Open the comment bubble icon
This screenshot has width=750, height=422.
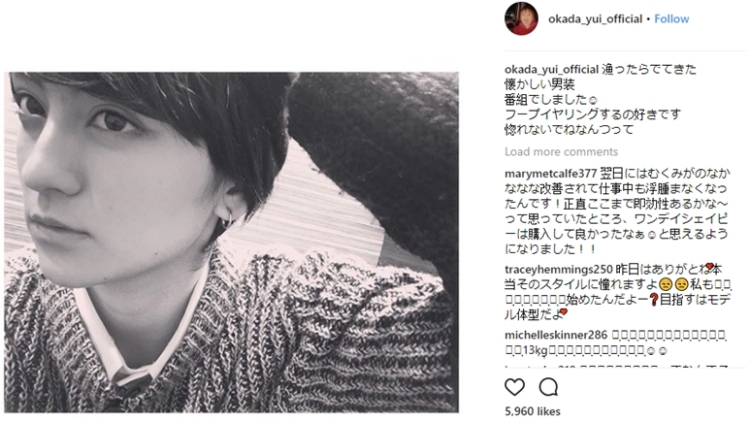pos(548,387)
